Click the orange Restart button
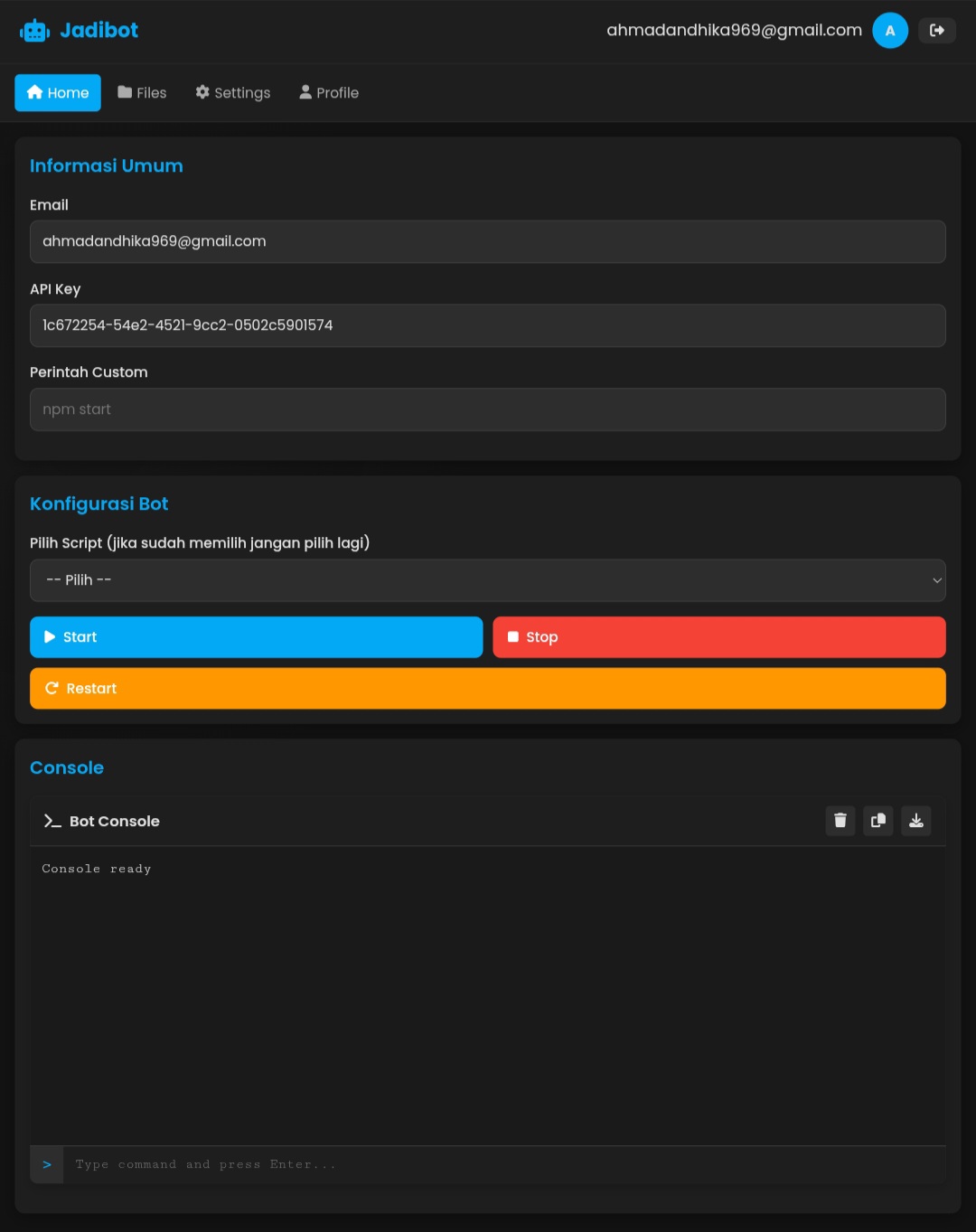Viewport: 976px width, 1232px height. click(x=488, y=689)
